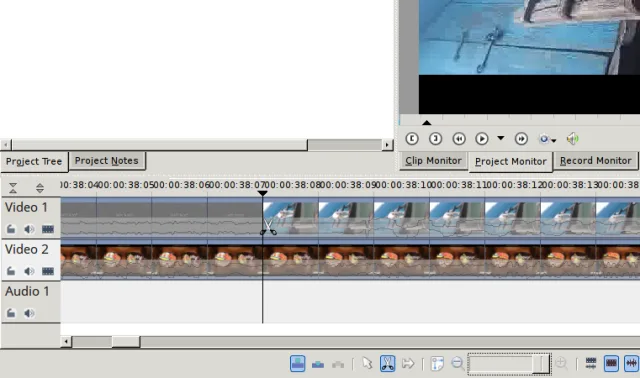
Task: Toggle video thumbnails in timeline
Action: [x=611, y=363]
